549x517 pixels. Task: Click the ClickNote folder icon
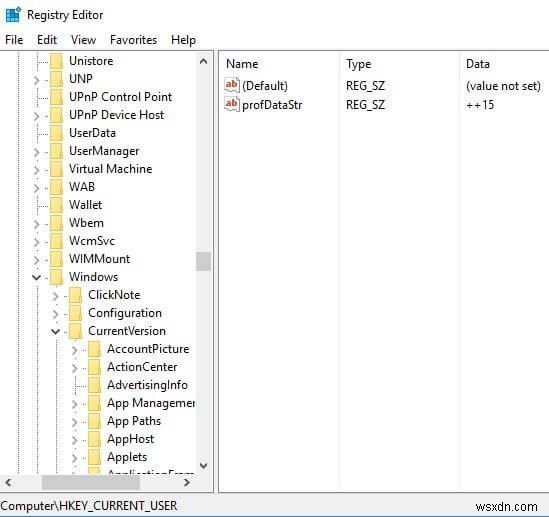[x=75, y=295]
